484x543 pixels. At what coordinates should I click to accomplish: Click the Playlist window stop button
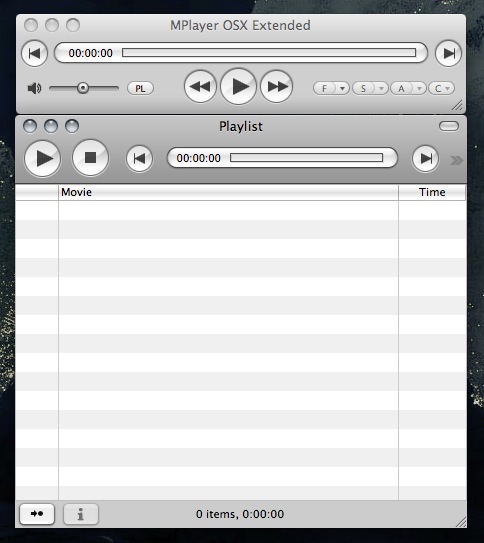click(90, 158)
